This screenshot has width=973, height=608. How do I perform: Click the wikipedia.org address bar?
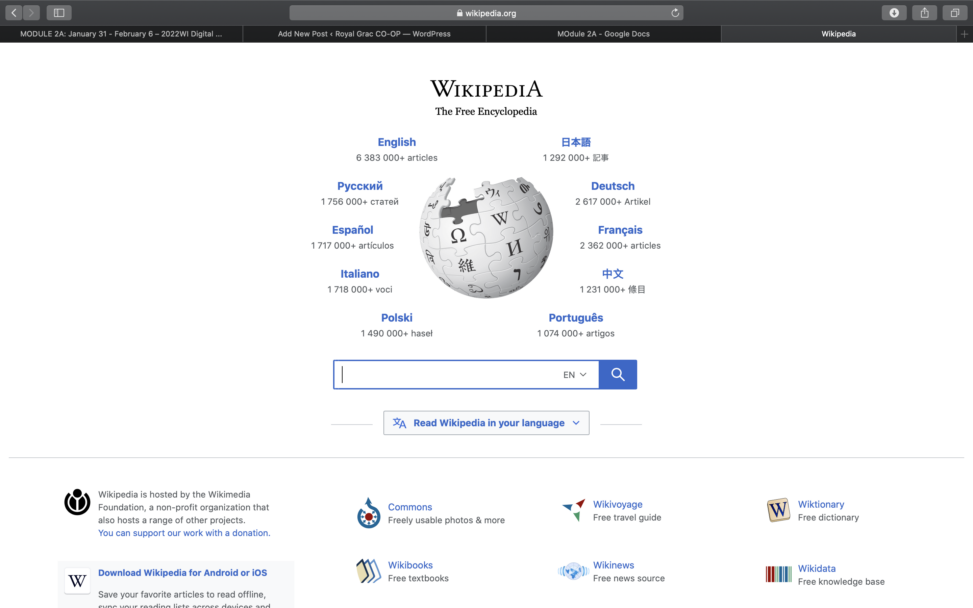(x=486, y=12)
